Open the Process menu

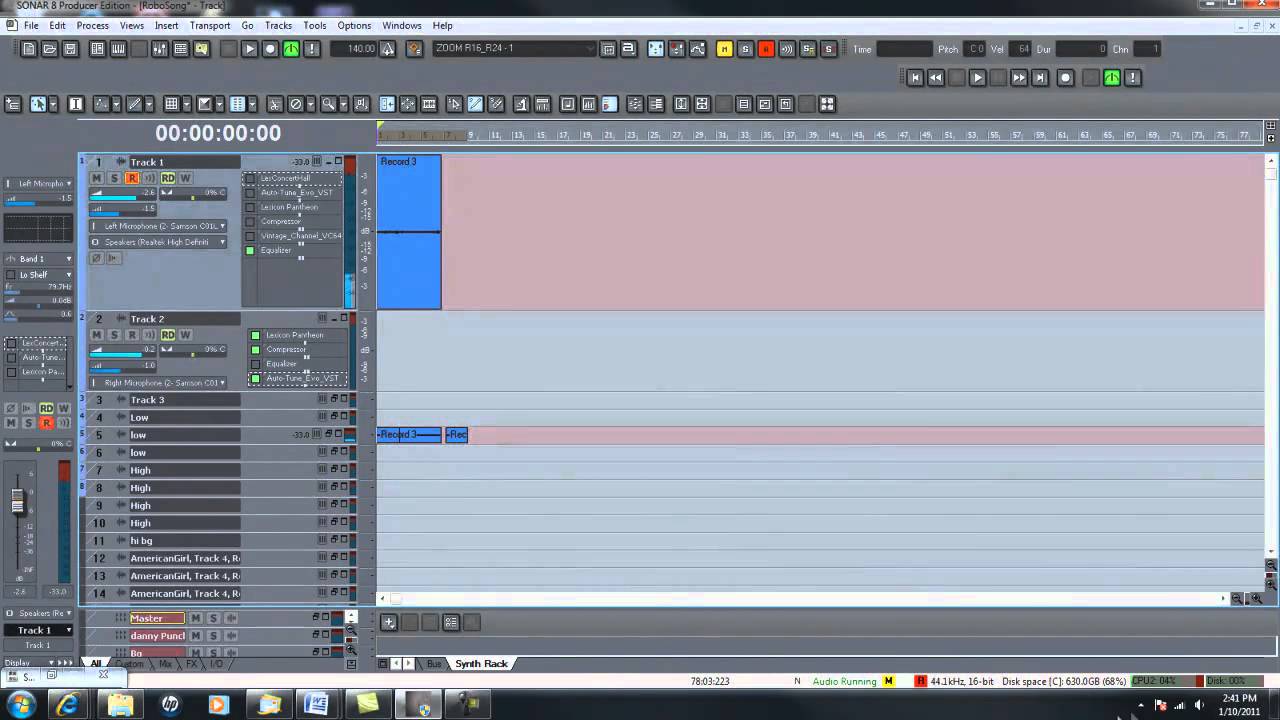pos(92,25)
